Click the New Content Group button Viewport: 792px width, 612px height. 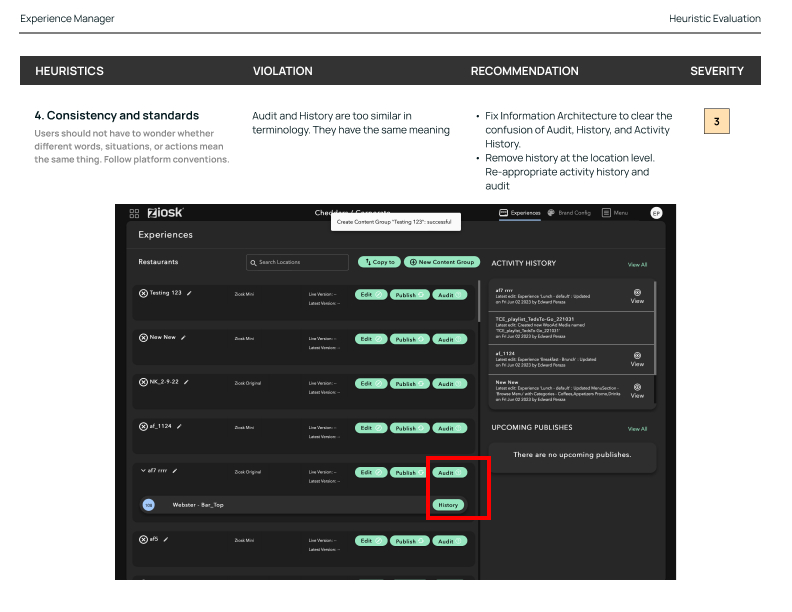tap(441, 262)
